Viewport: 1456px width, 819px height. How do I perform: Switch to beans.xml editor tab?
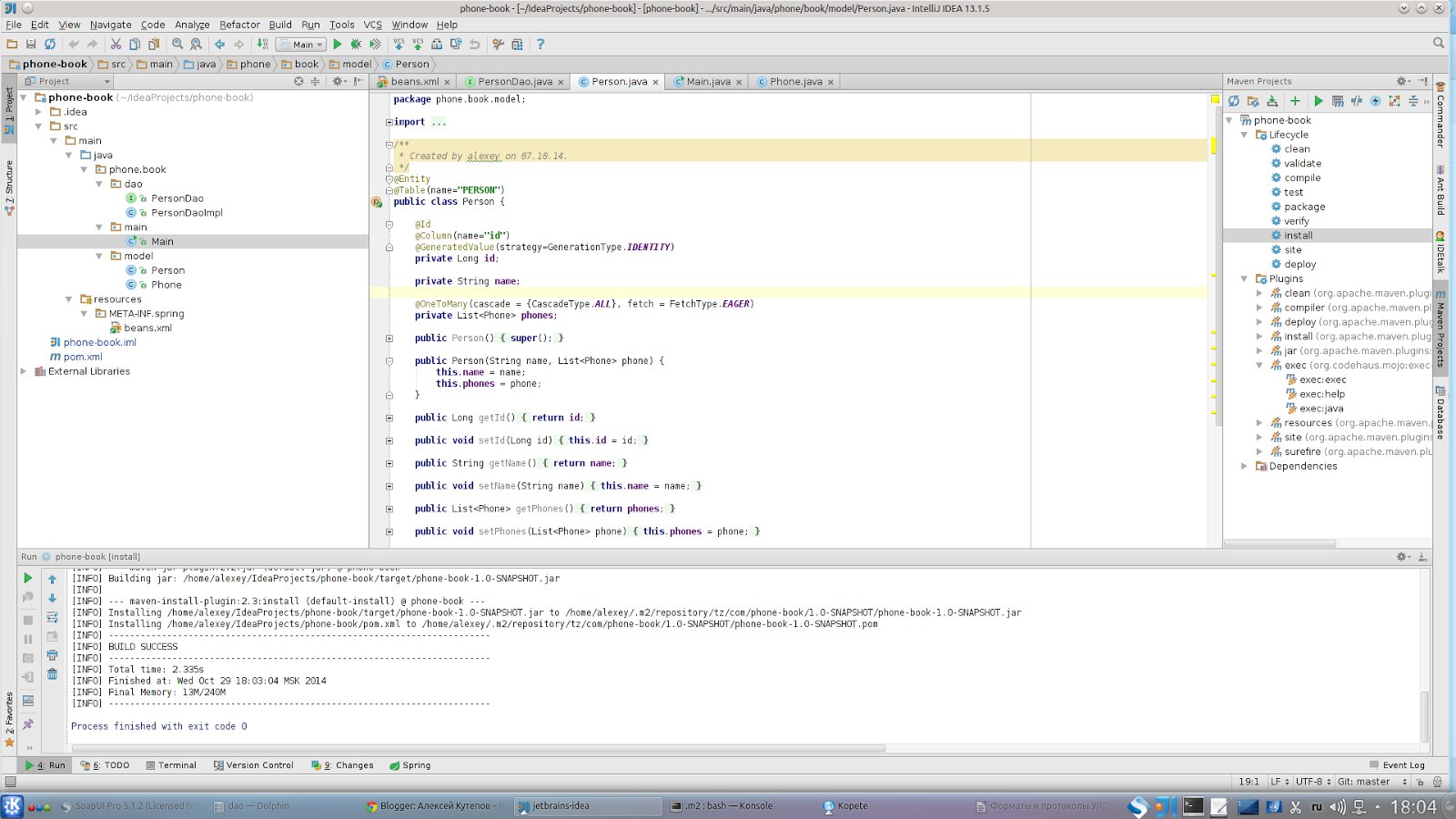point(414,81)
